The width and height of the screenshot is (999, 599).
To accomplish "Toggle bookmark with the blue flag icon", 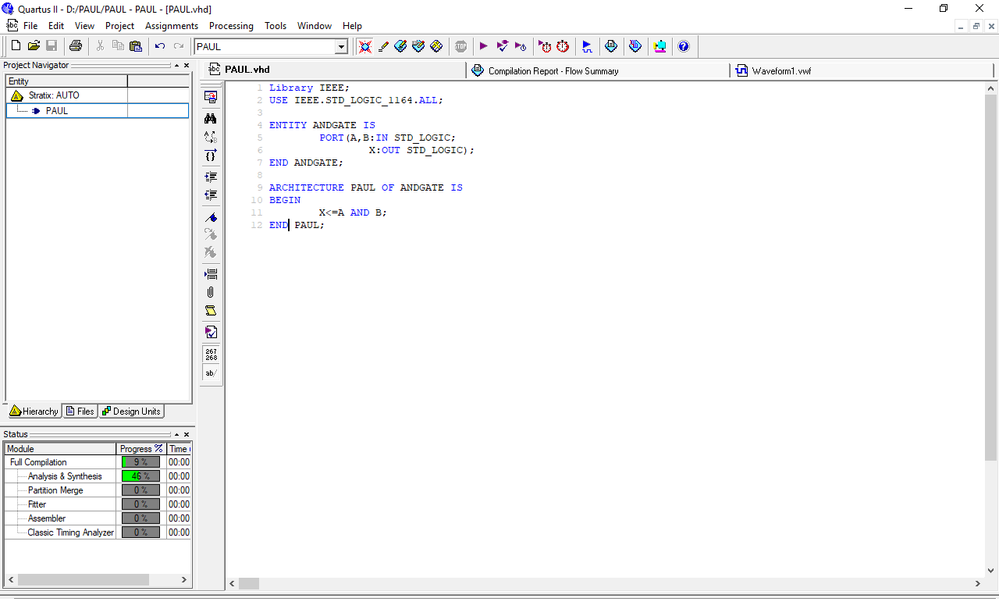I will [210, 217].
